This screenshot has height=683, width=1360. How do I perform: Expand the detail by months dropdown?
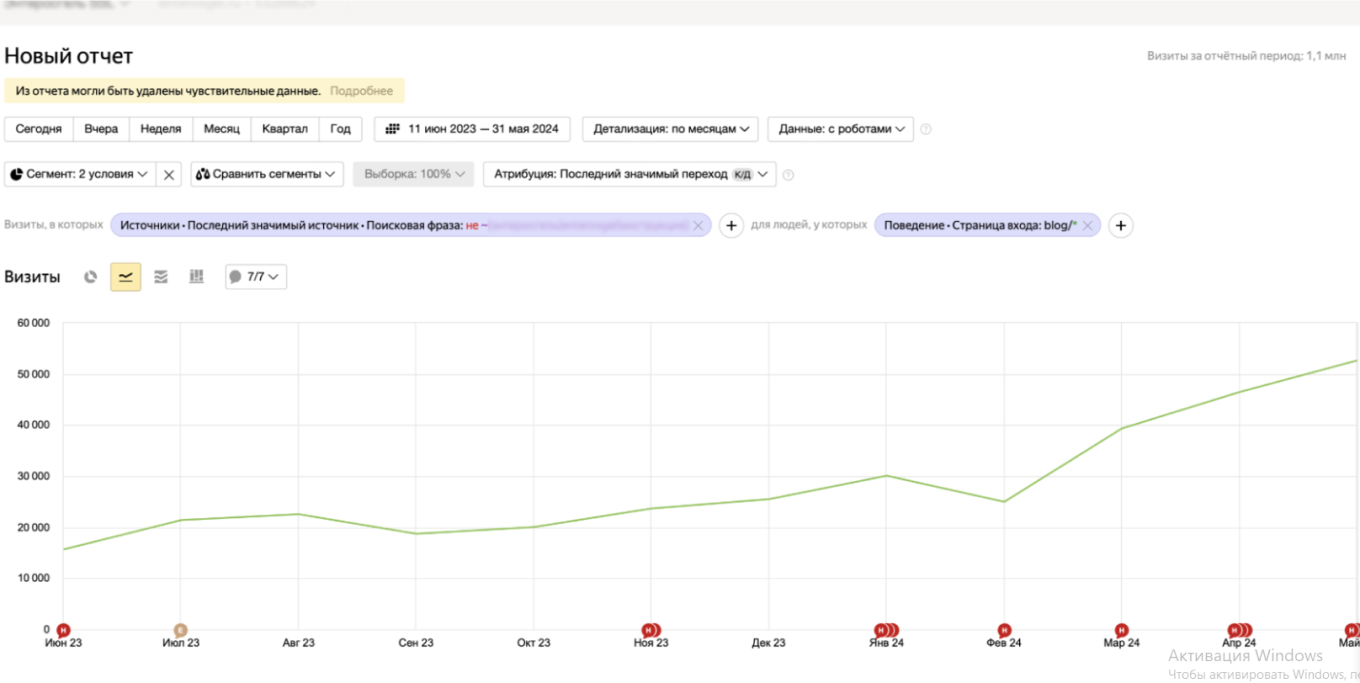pos(670,129)
